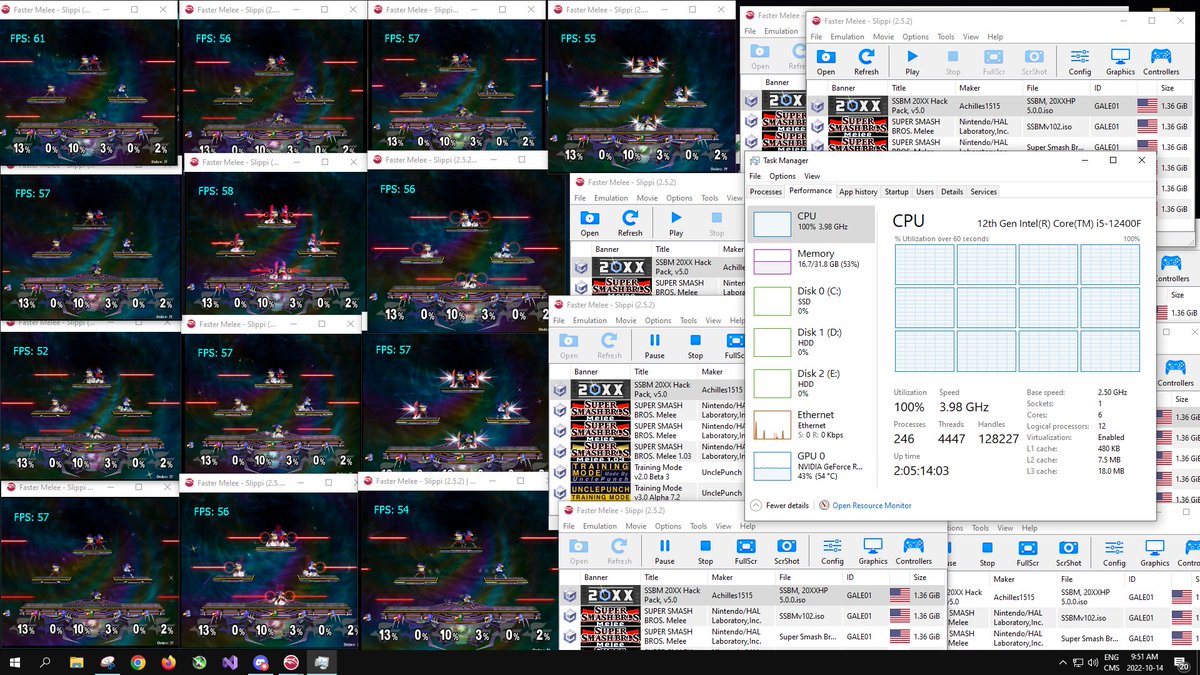Click Pause in the bottom-center Slippi window

click(x=664, y=552)
